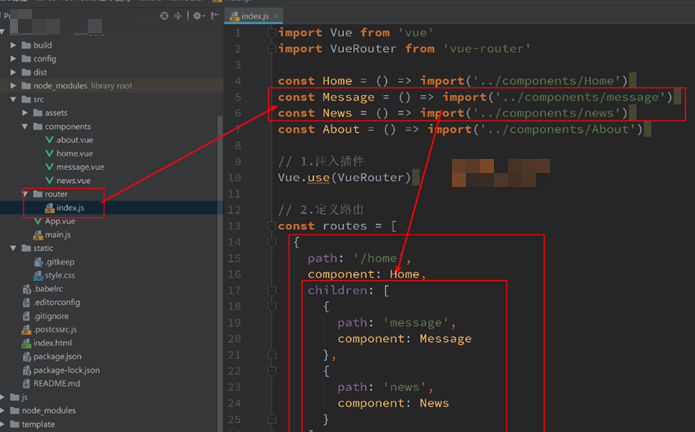695x432 pixels.
Task: Click the folder icon beside router
Action: click(x=38, y=194)
